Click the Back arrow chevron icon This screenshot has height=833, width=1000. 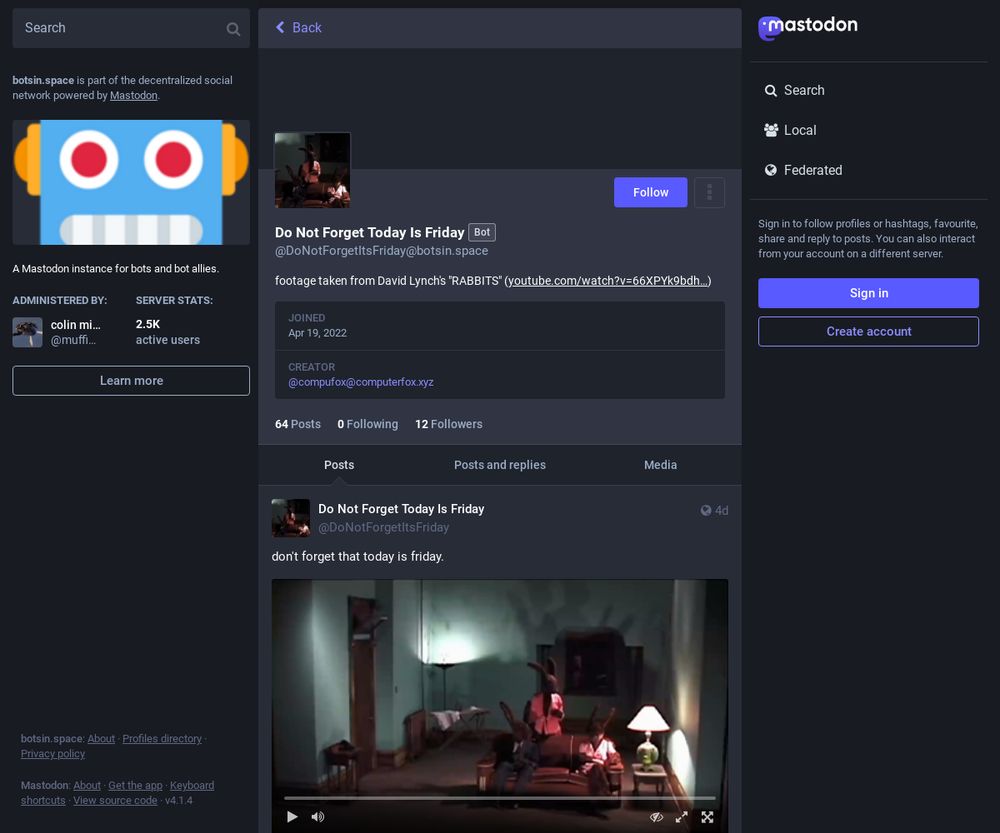click(280, 27)
